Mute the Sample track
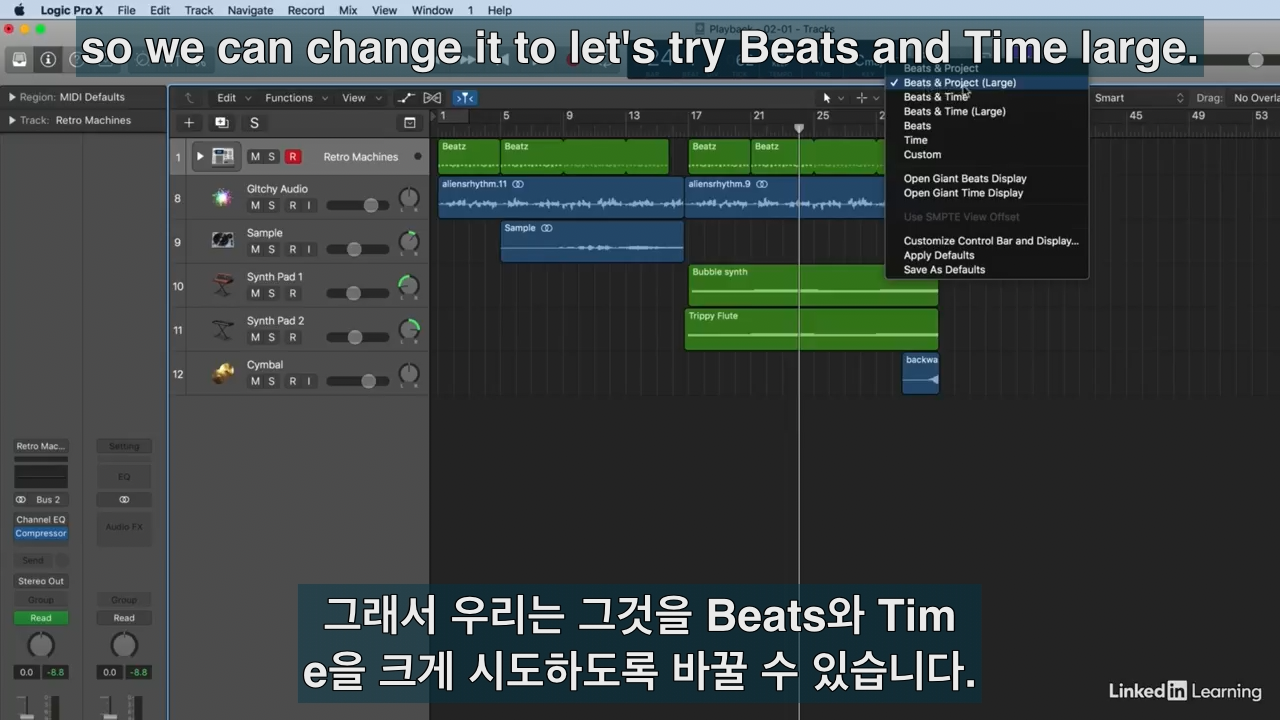 (255, 249)
